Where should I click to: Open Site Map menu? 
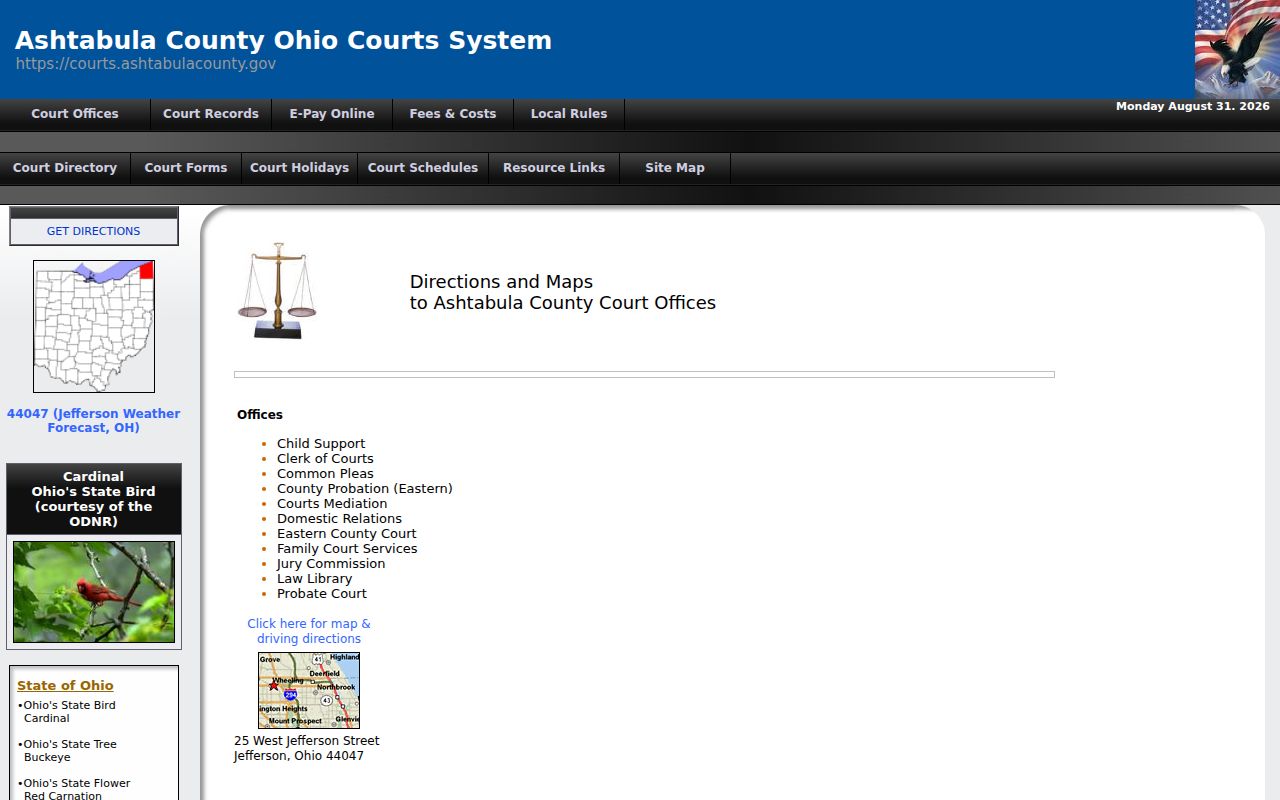675,168
